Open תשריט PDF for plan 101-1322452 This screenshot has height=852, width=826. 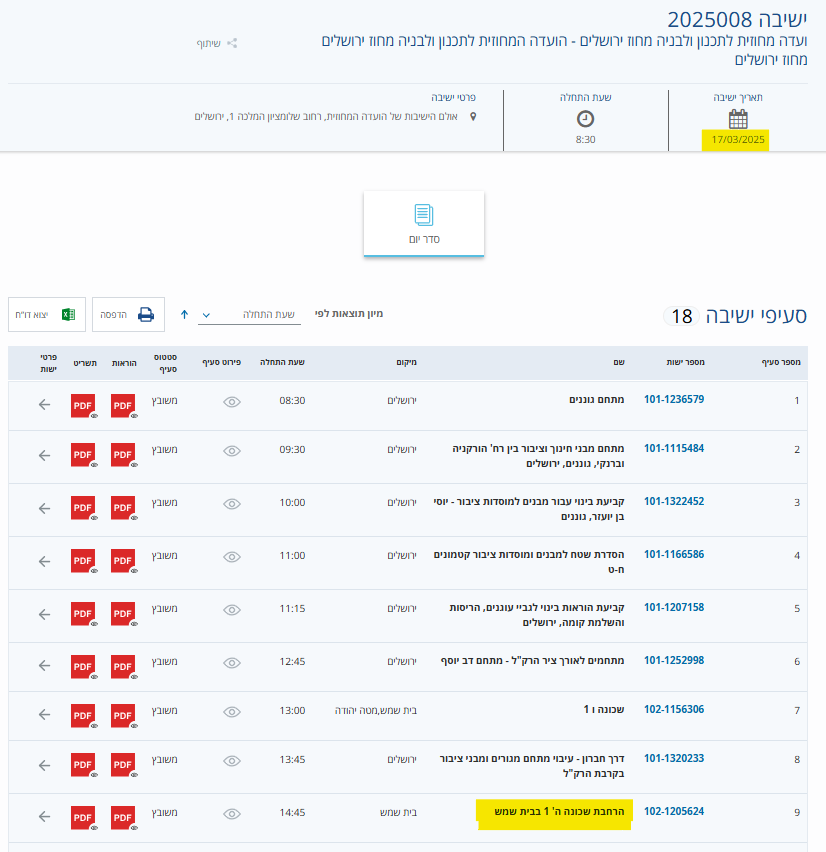(83, 508)
